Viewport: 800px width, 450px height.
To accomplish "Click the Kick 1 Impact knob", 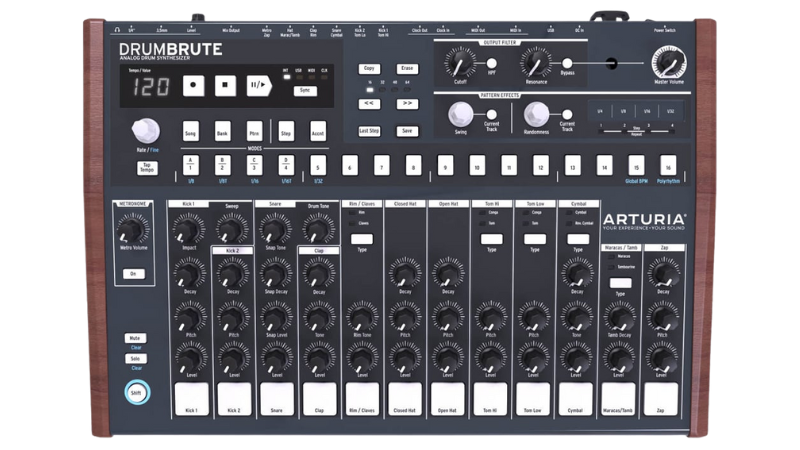I will point(189,229).
